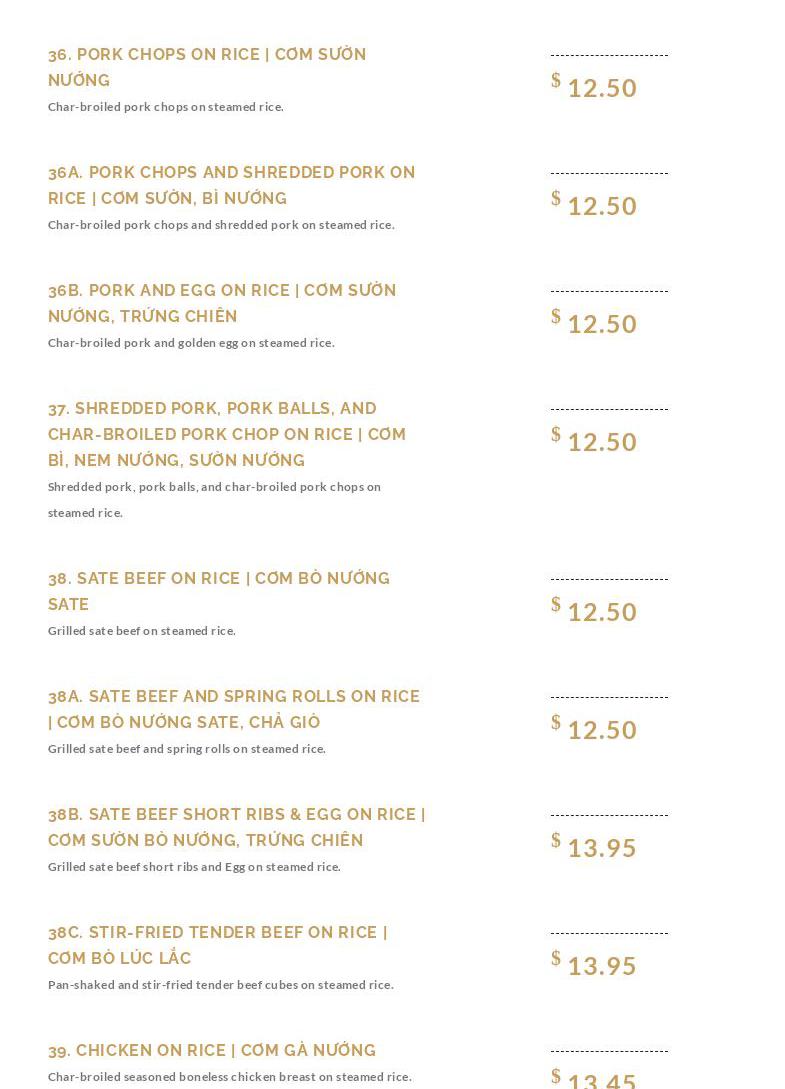Screen dimensions: 785x1089
Task: Select the "Grilled sate beef on steamed rice." description
Action: tap(142, 631)
